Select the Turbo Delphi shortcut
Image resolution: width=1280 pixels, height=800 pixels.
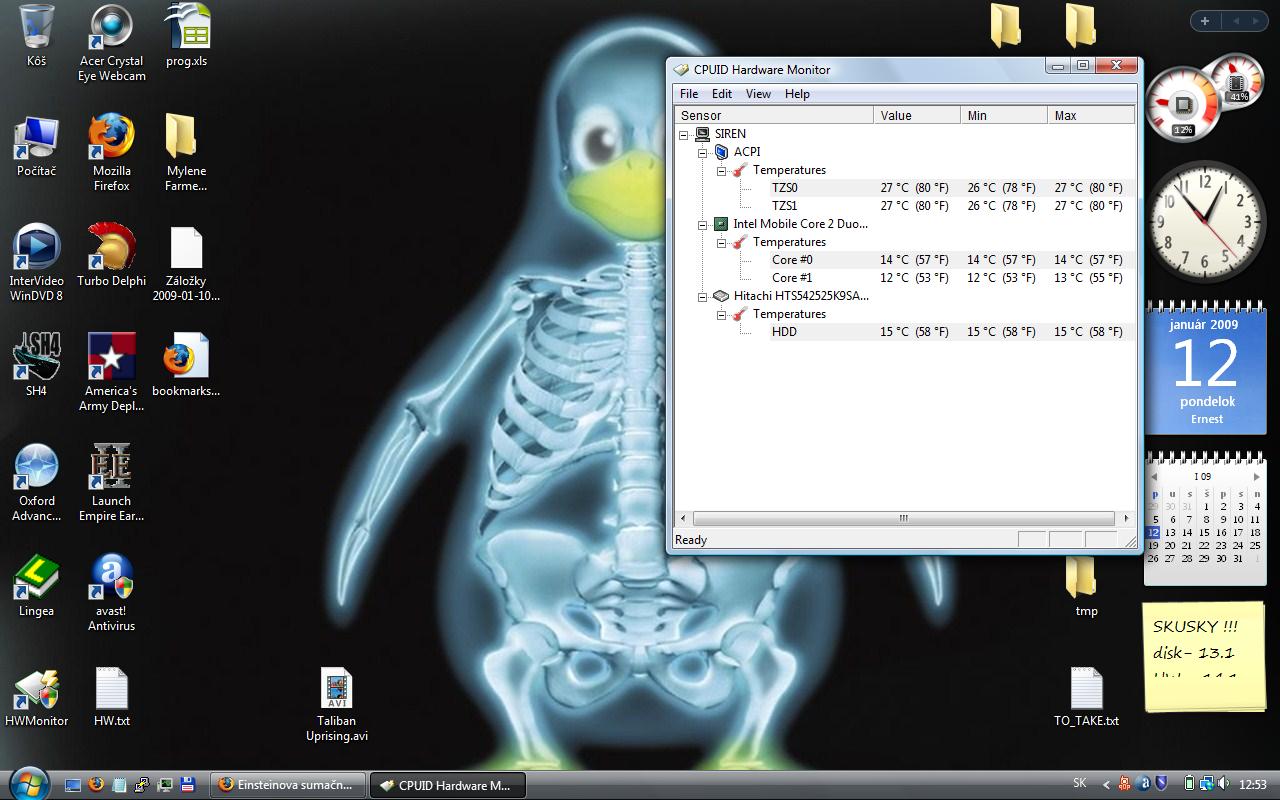pyautogui.click(x=112, y=256)
